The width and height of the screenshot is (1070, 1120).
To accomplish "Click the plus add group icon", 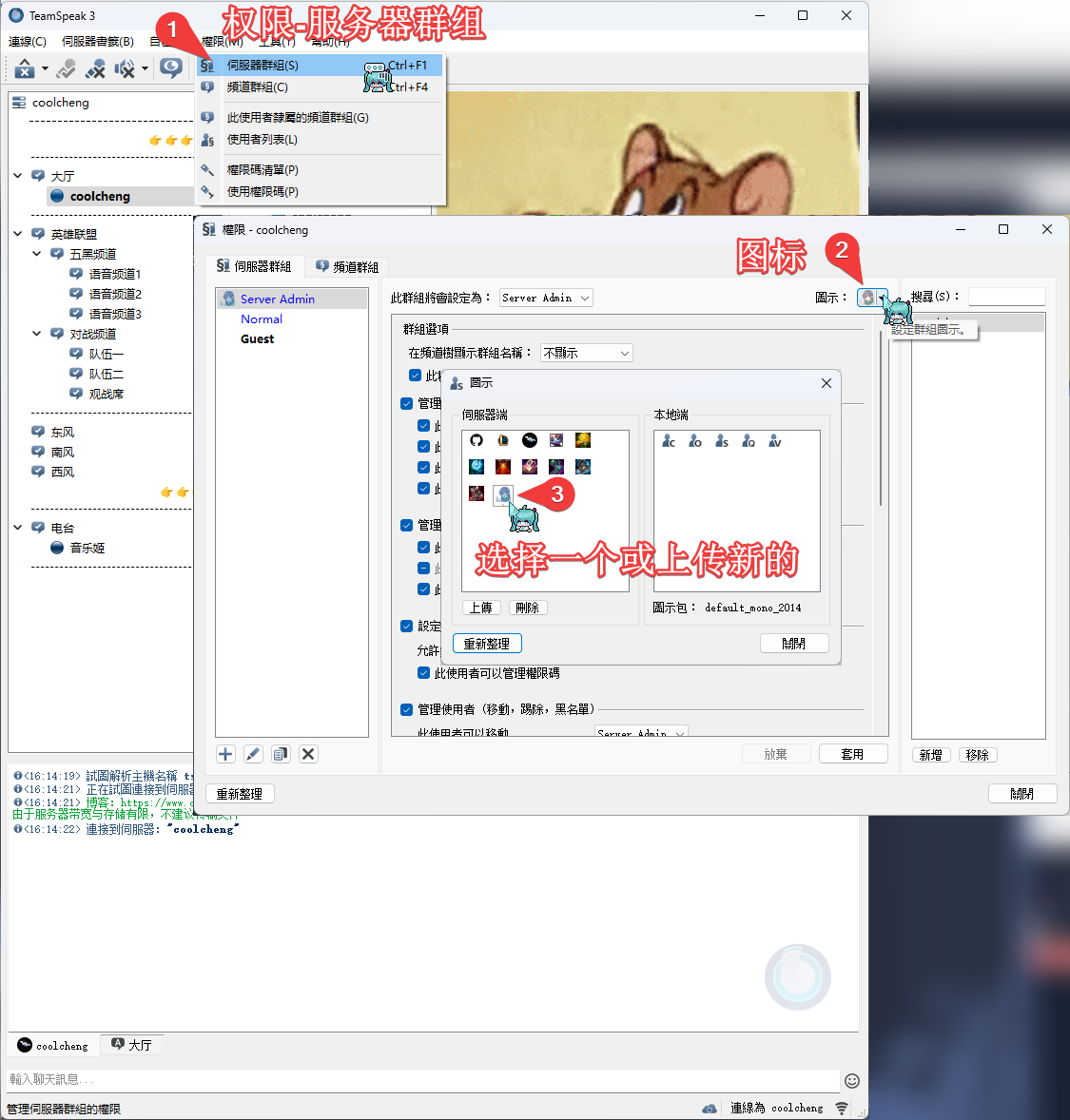I will tap(225, 754).
